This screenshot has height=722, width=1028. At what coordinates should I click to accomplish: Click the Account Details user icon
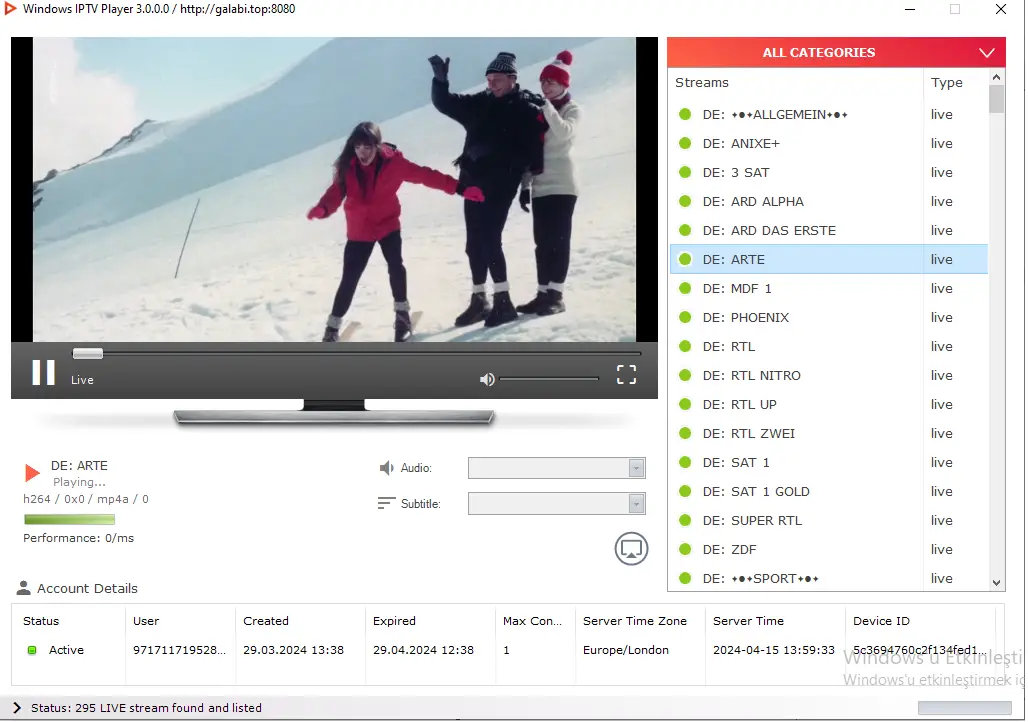[x=24, y=588]
